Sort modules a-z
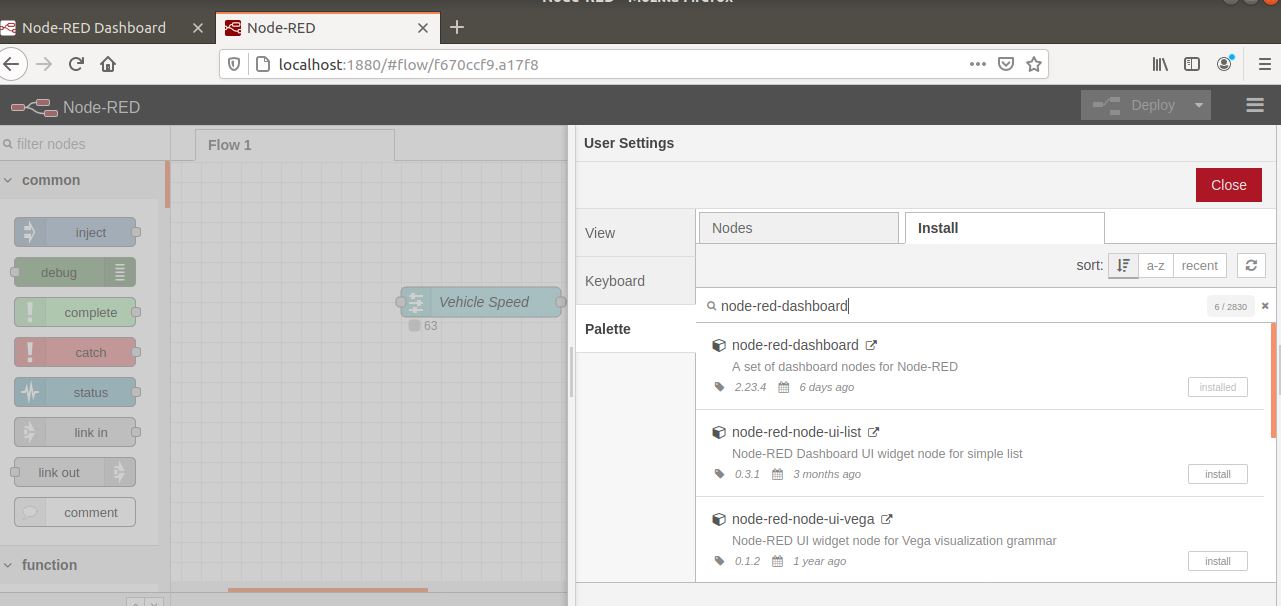Image resolution: width=1281 pixels, height=606 pixels. (1156, 265)
